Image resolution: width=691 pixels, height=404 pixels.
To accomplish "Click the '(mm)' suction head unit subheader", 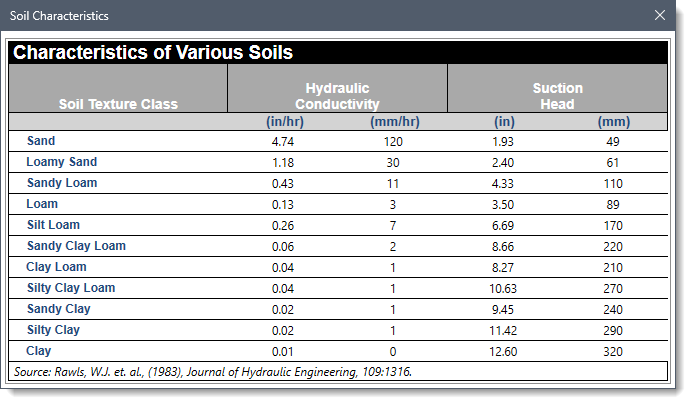I will coord(613,122).
